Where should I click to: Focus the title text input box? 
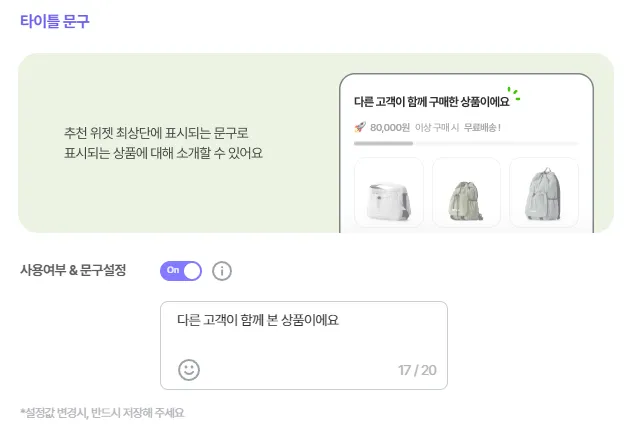pos(303,340)
